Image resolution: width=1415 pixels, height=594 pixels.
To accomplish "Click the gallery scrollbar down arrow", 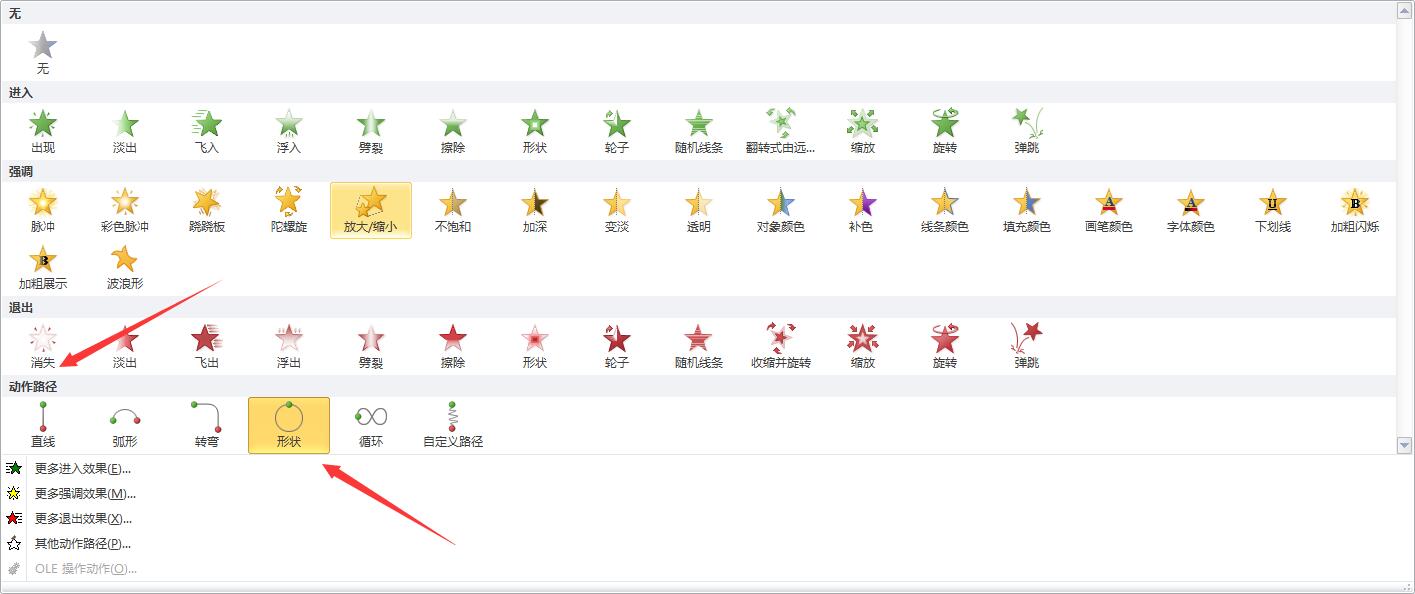I will [x=1406, y=445].
